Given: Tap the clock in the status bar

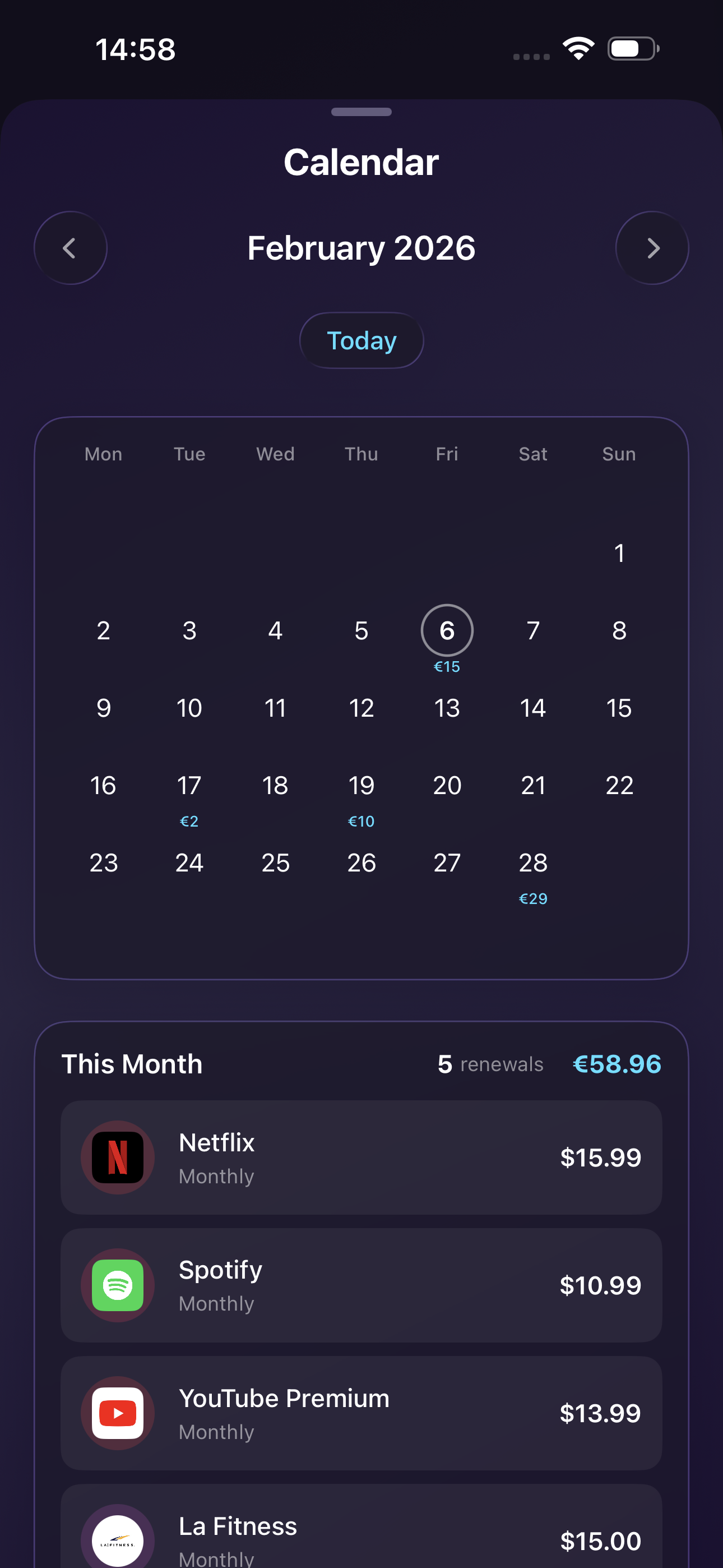Looking at the screenshot, I should click(135, 49).
